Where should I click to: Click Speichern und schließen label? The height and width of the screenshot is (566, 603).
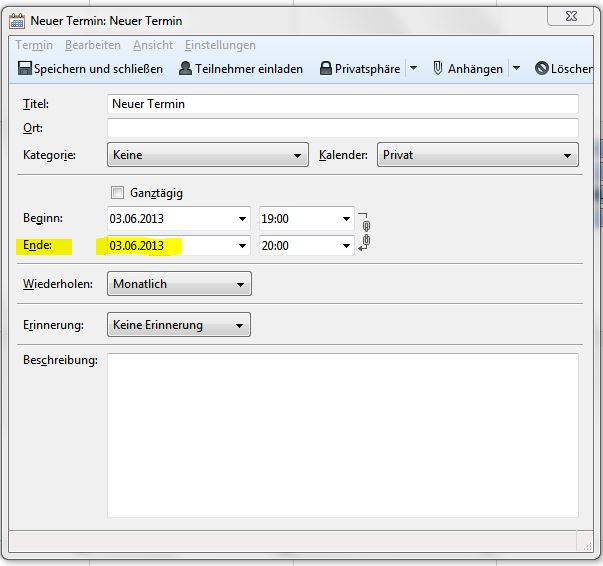(98, 69)
